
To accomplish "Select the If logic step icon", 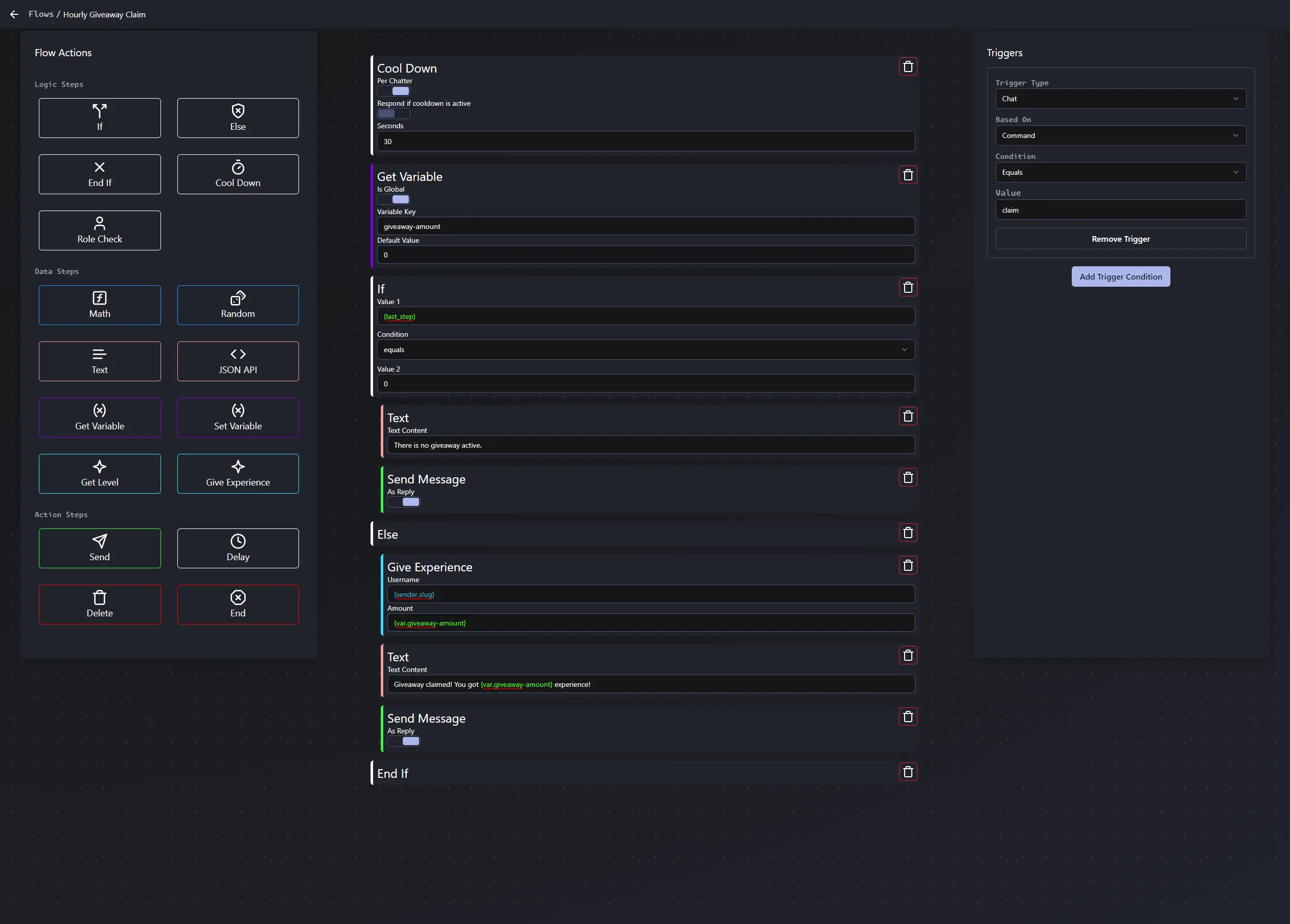I will (x=100, y=111).
